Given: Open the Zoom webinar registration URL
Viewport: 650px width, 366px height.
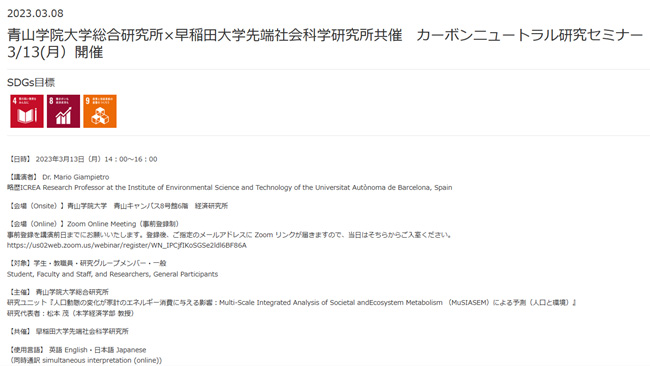Looking at the screenshot, I should [127, 245].
